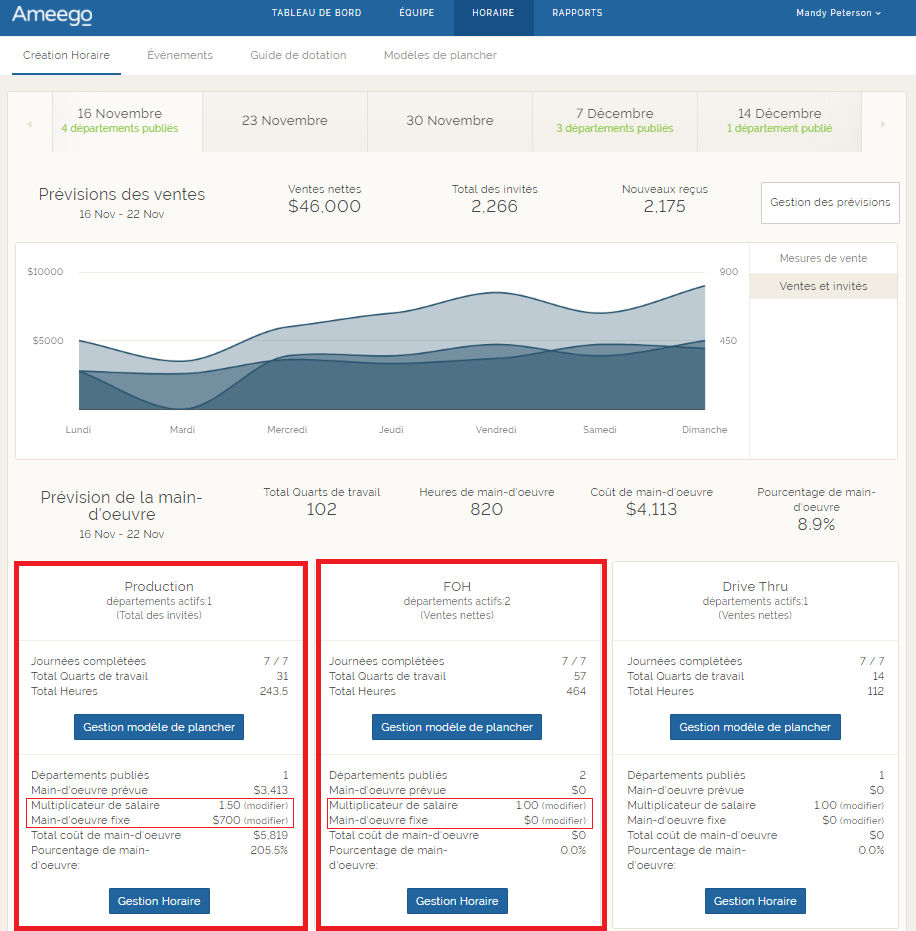Click the Ameego logo
The width and height of the screenshot is (916, 931).
[52, 15]
